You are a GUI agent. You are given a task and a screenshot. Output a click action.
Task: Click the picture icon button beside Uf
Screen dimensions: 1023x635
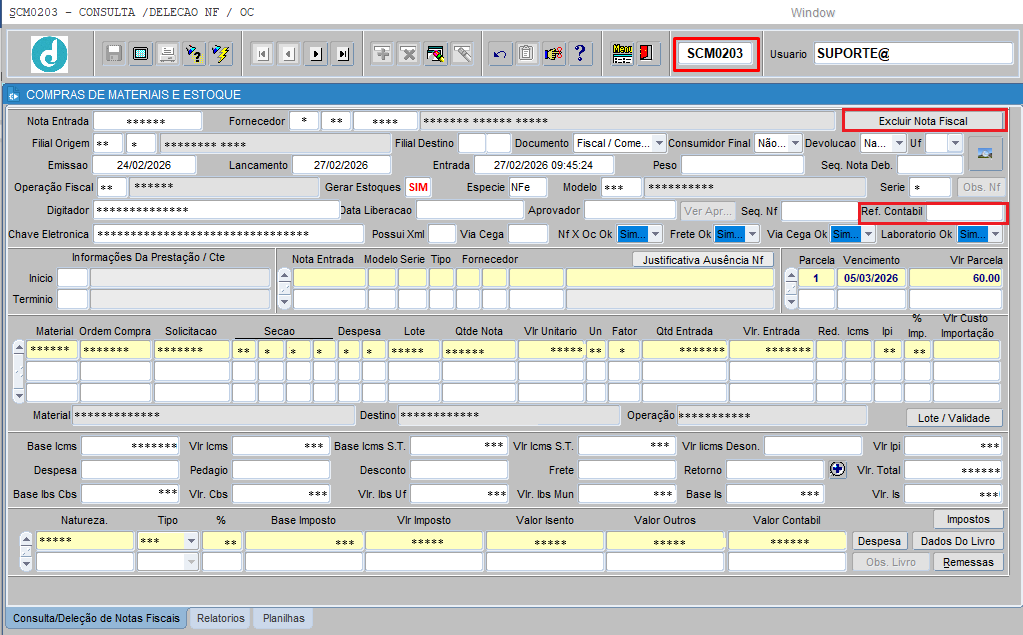pos(985,153)
